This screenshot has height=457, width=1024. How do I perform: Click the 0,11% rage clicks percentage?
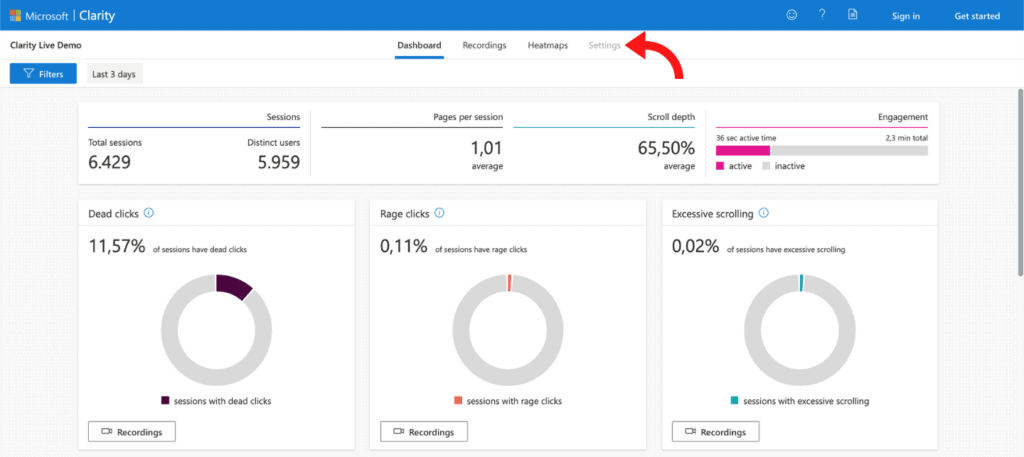pos(404,246)
